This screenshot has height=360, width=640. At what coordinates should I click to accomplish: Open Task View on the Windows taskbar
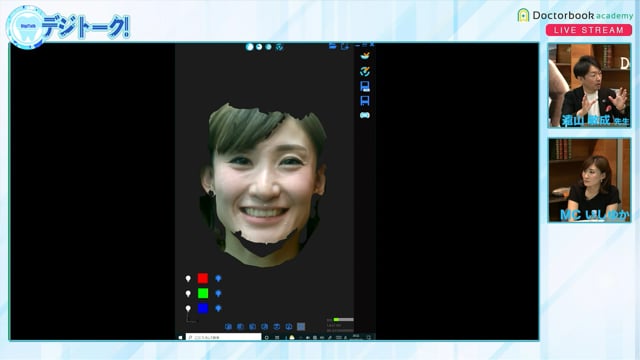click(x=277, y=338)
